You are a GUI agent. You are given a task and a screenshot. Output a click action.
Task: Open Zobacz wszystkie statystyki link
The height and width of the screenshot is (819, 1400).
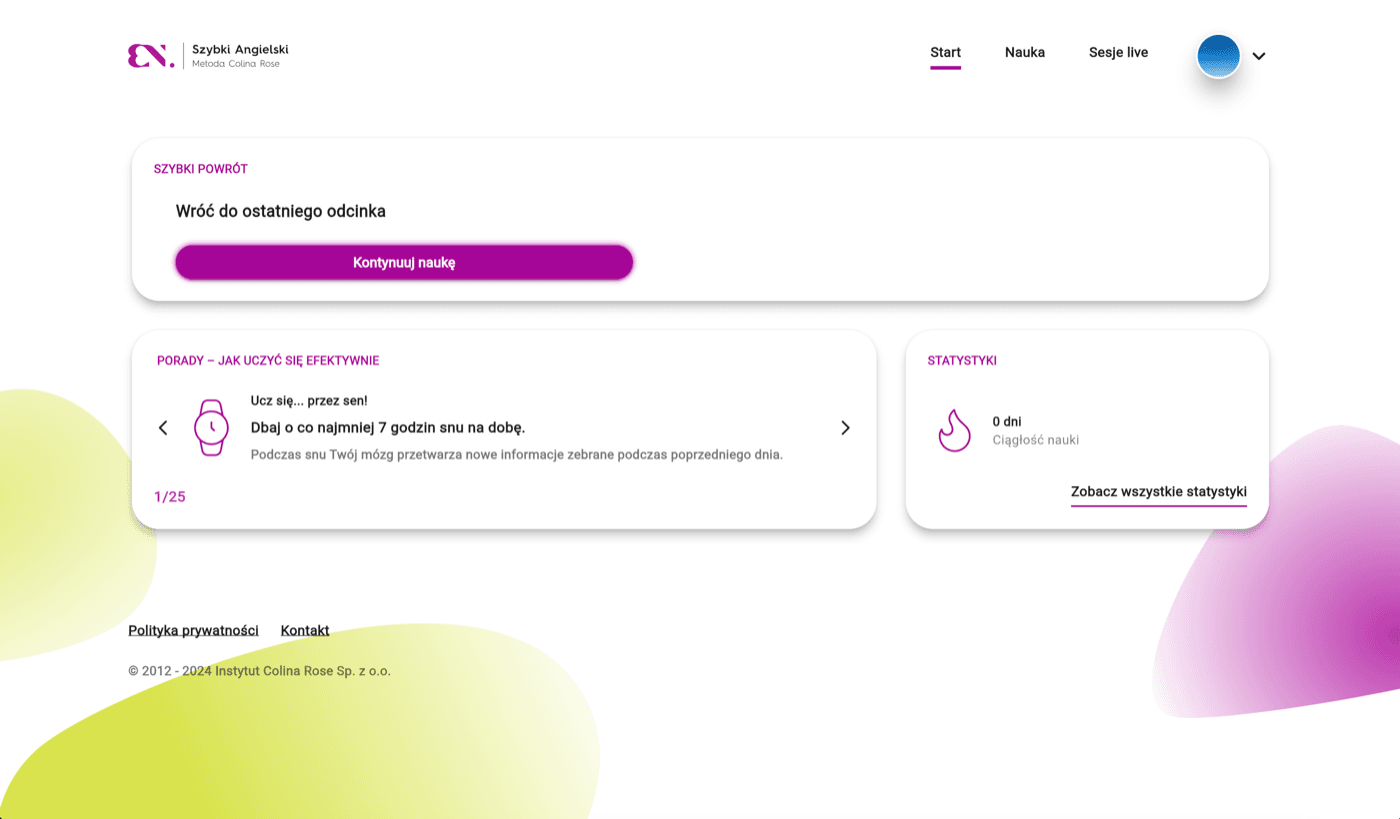pos(1159,492)
